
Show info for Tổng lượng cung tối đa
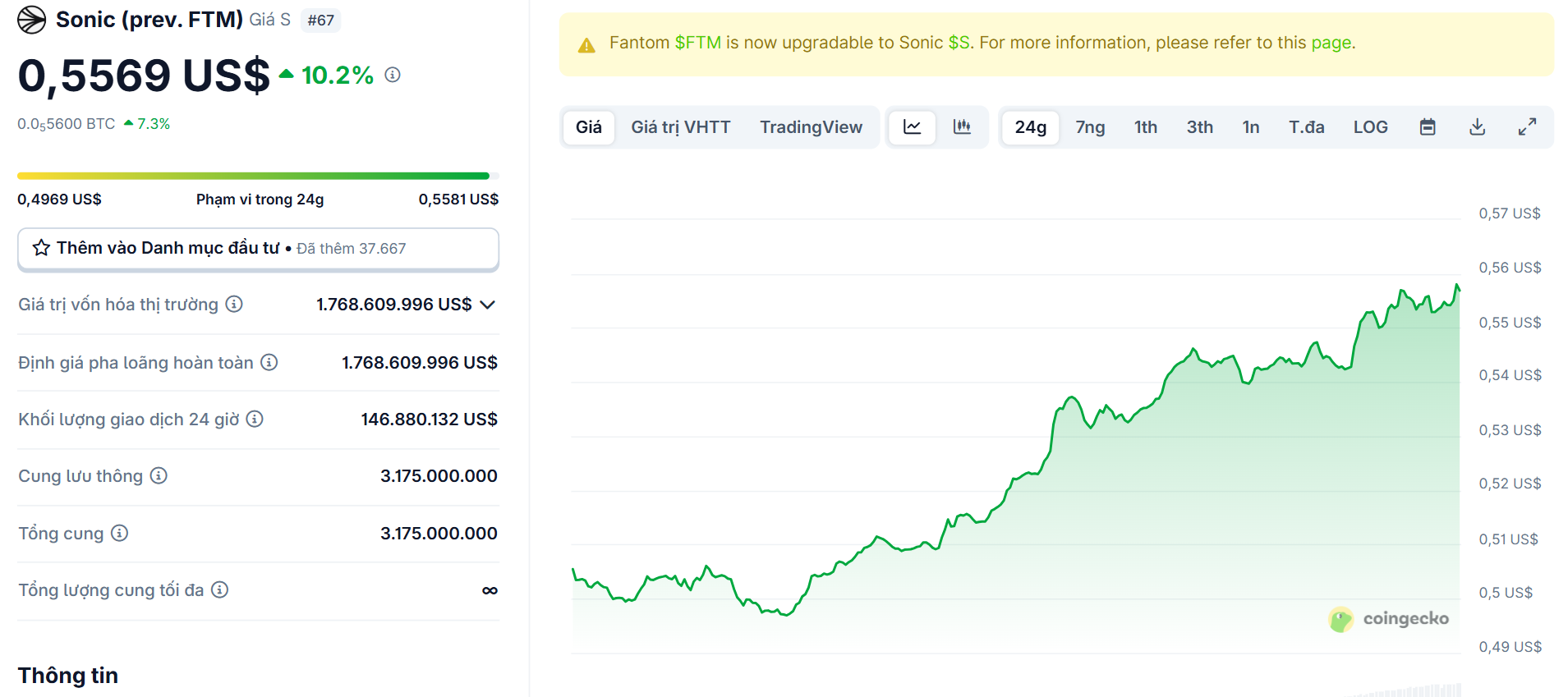(x=219, y=590)
